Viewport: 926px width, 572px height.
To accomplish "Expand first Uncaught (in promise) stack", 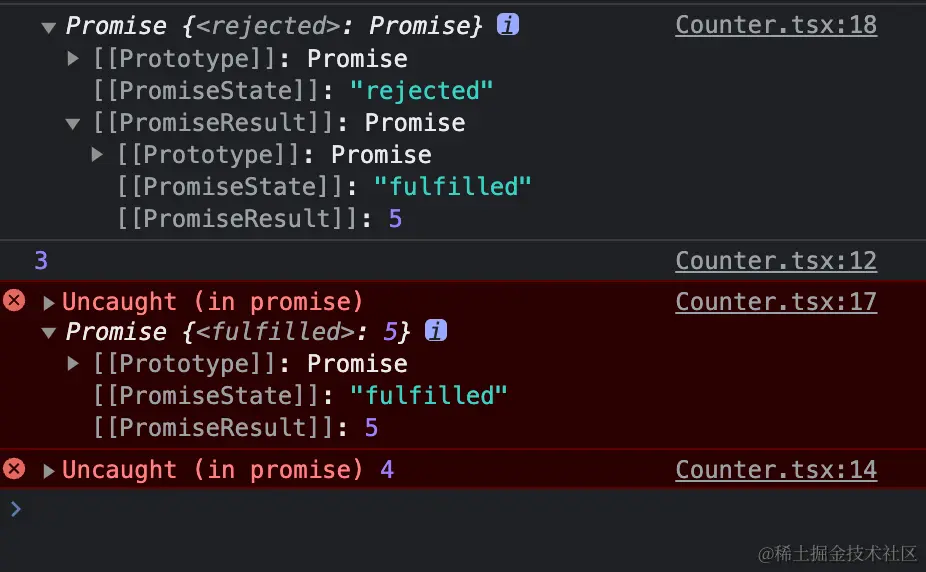I will tap(49, 302).
